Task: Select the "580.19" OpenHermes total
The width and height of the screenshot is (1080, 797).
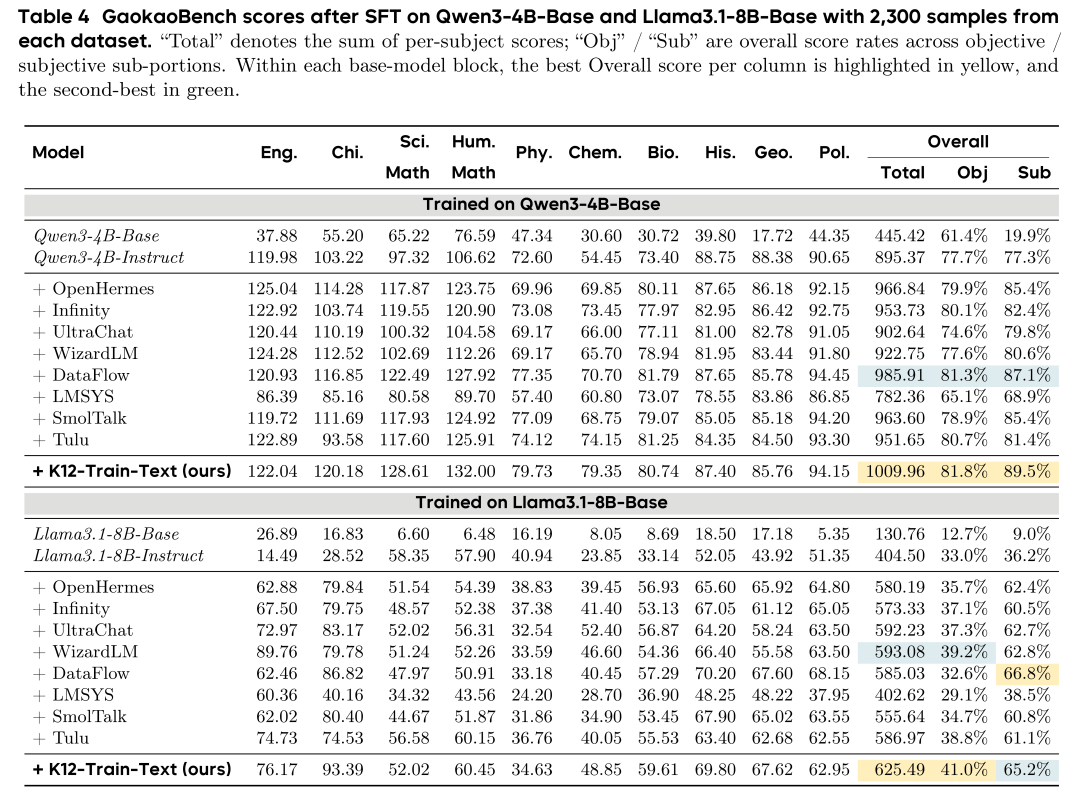Action: (900, 587)
